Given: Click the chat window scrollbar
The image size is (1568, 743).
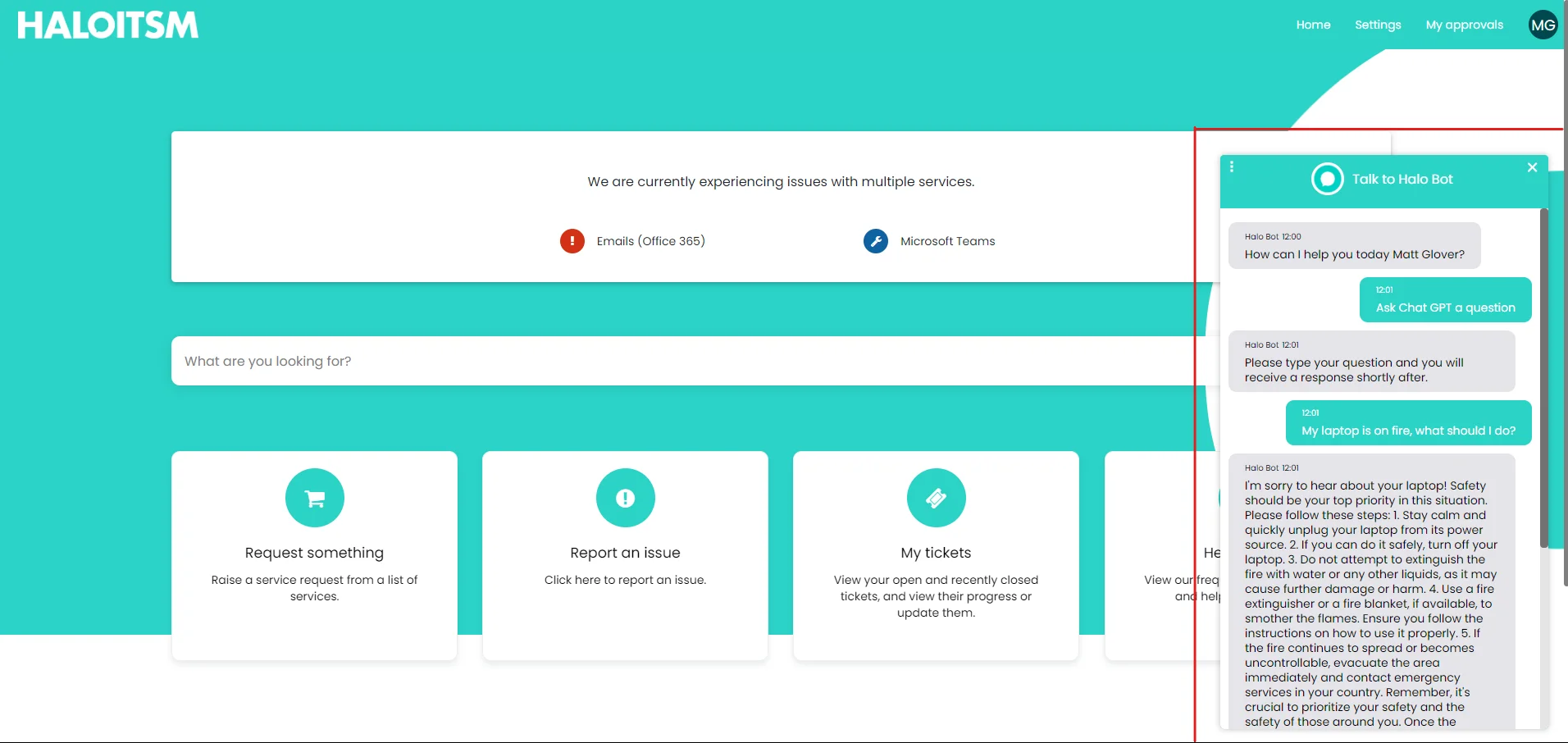Looking at the screenshot, I should pos(1544,377).
